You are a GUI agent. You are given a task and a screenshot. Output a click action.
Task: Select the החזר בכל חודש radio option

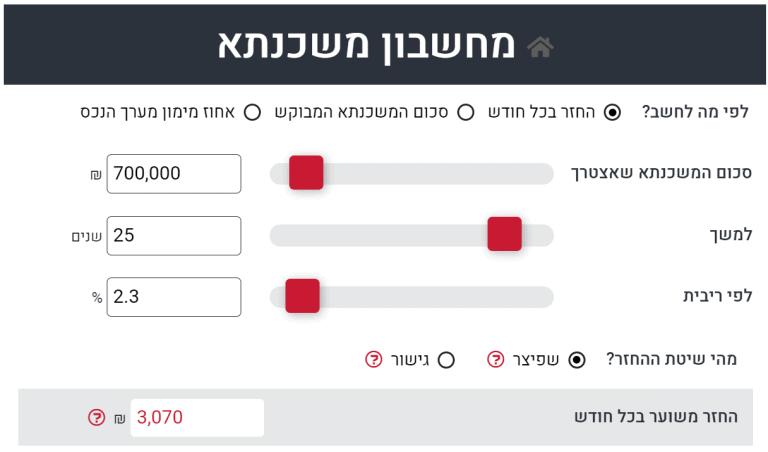point(612,112)
